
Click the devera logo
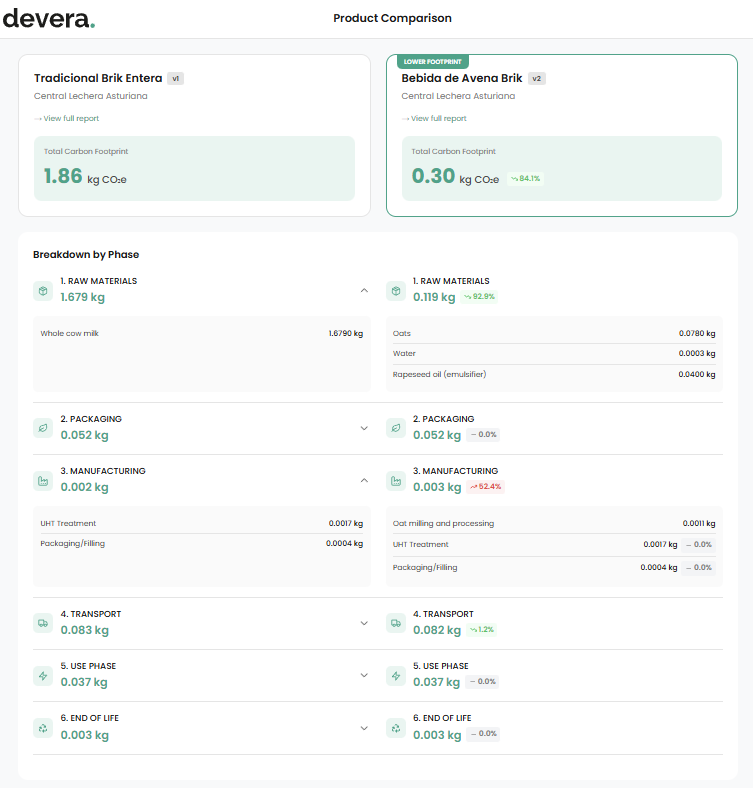pyautogui.click(x=48, y=18)
